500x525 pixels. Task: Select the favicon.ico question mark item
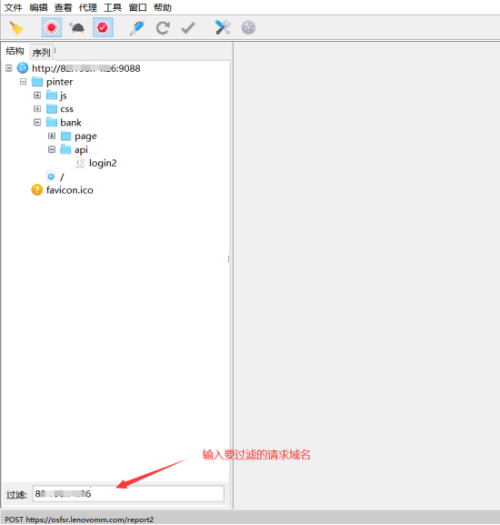[62, 190]
